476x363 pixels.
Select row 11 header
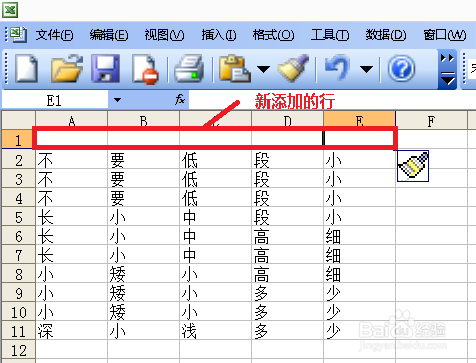[19, 331]
